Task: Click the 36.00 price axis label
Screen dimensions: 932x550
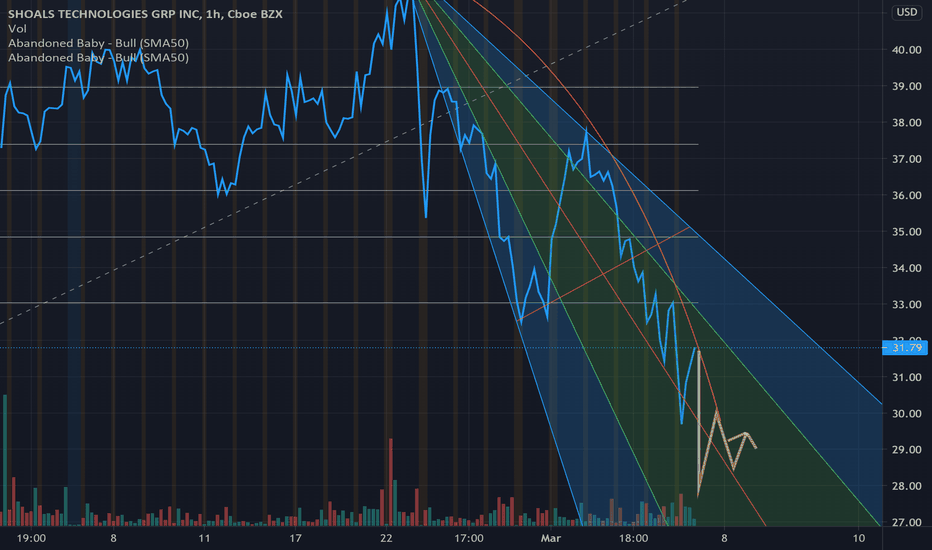Action: (x=906, y=196)
